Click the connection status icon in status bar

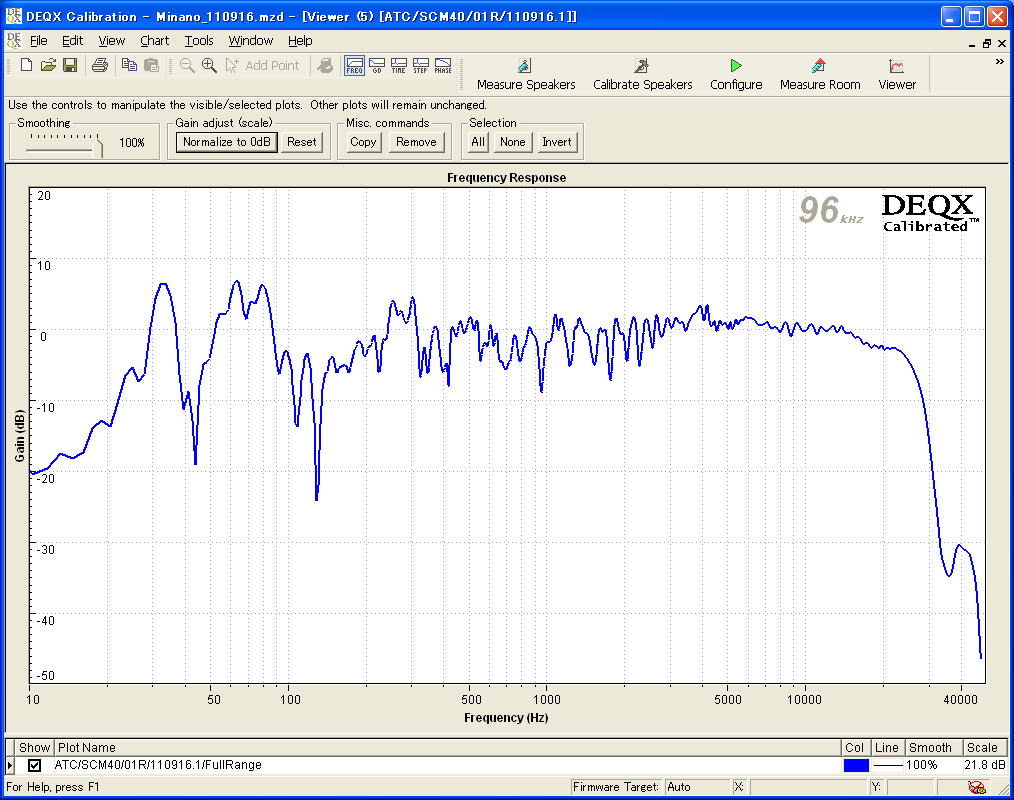(976, 787)
